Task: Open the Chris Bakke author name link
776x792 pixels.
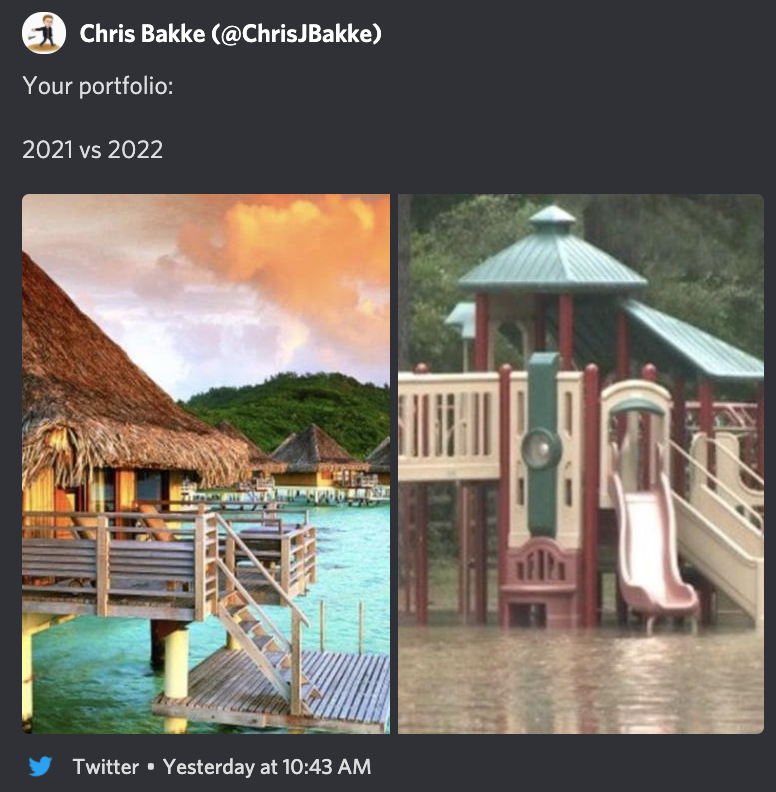Action: pyautogui.click(x=142, y=34)
